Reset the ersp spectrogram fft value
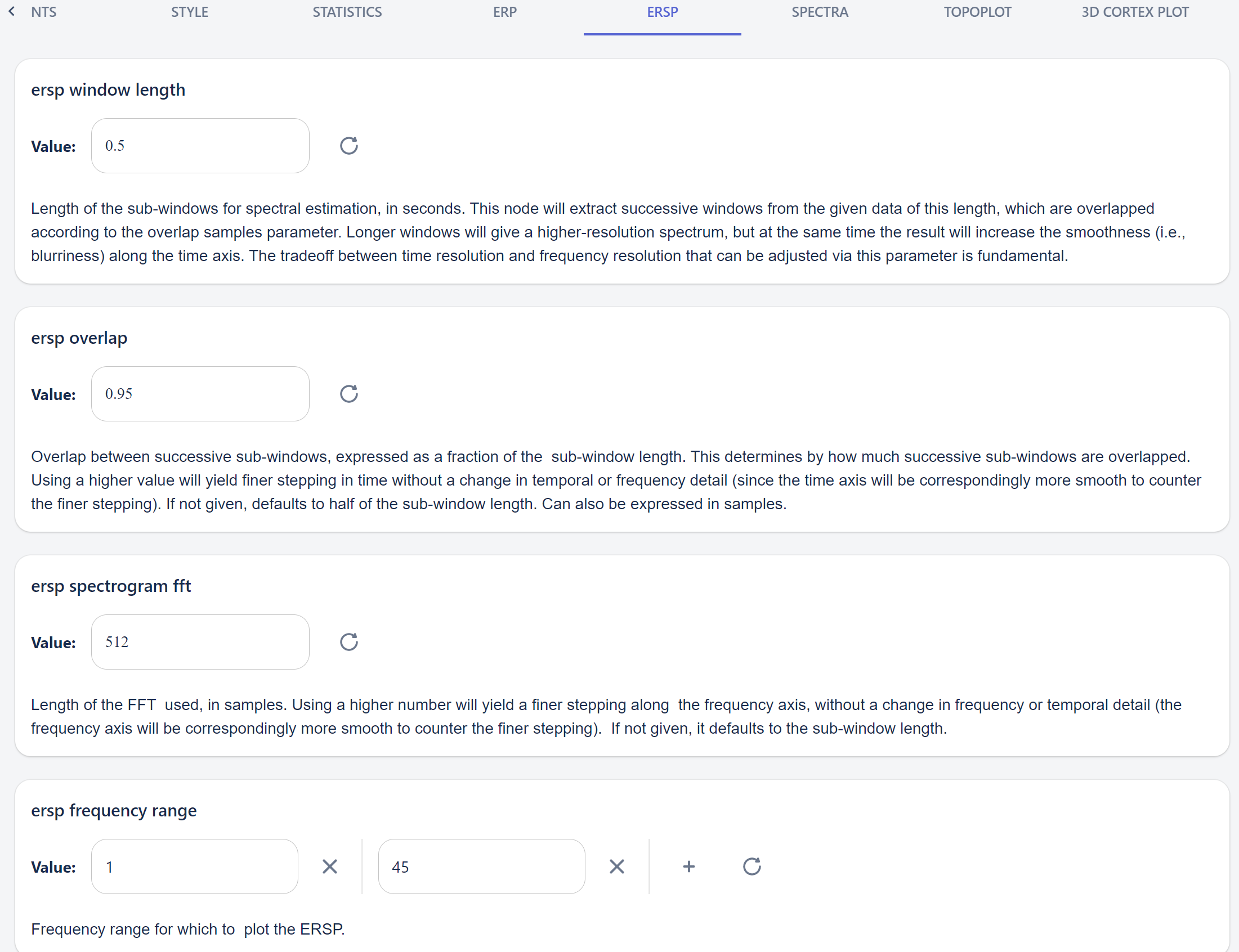 point(348,642)
